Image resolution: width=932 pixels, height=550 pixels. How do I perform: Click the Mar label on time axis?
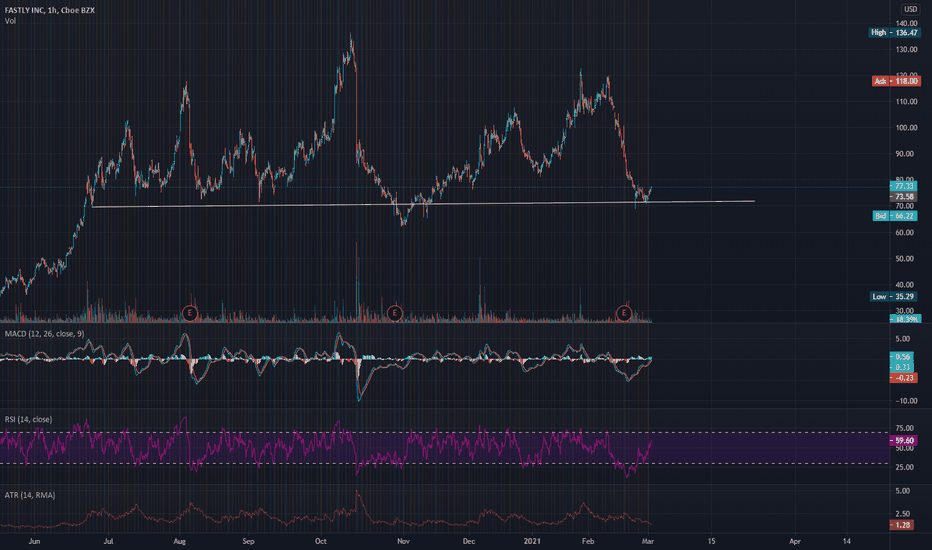648,542
